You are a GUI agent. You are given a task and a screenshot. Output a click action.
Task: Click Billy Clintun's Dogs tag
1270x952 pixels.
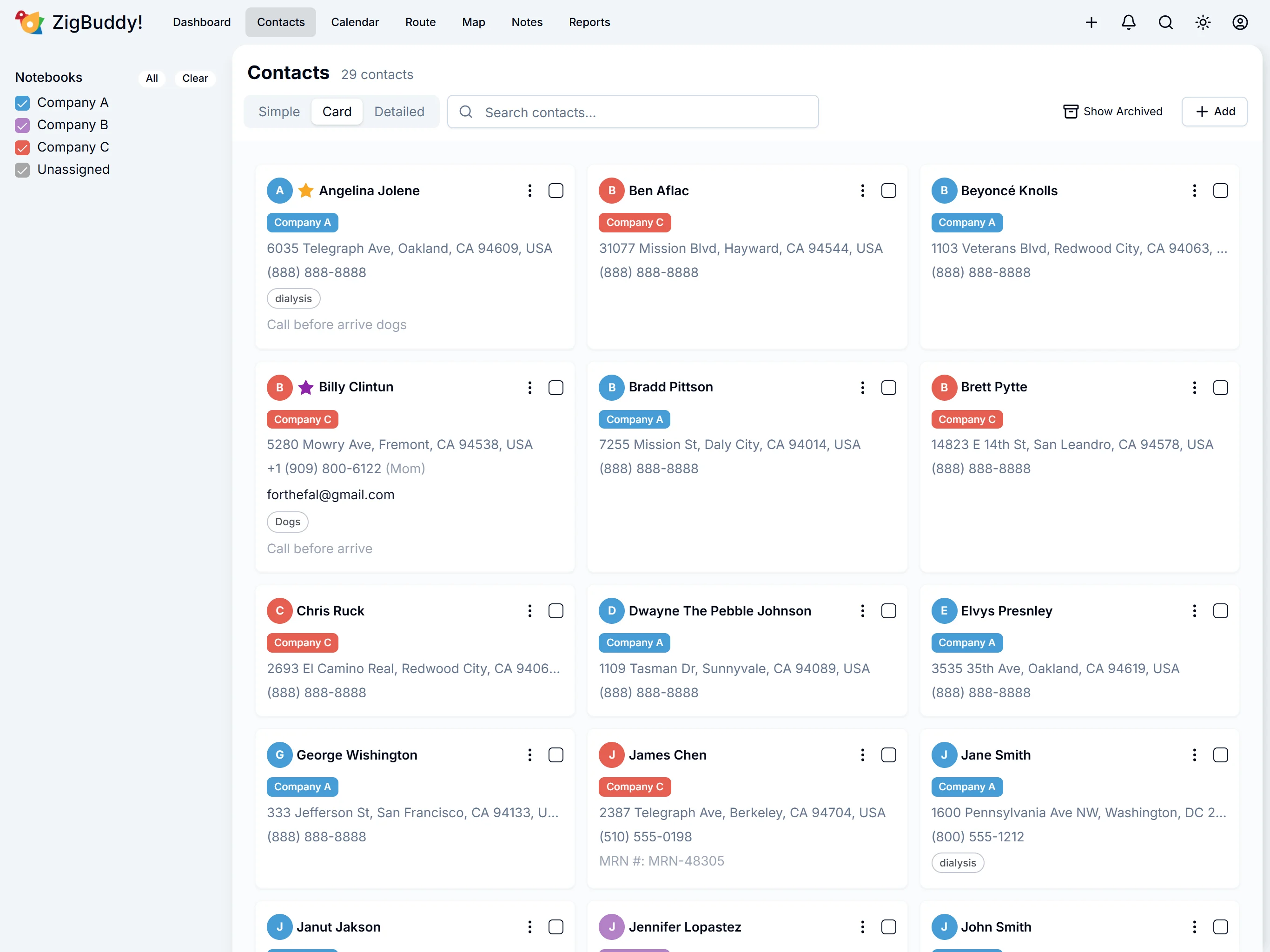coord(288,522)
